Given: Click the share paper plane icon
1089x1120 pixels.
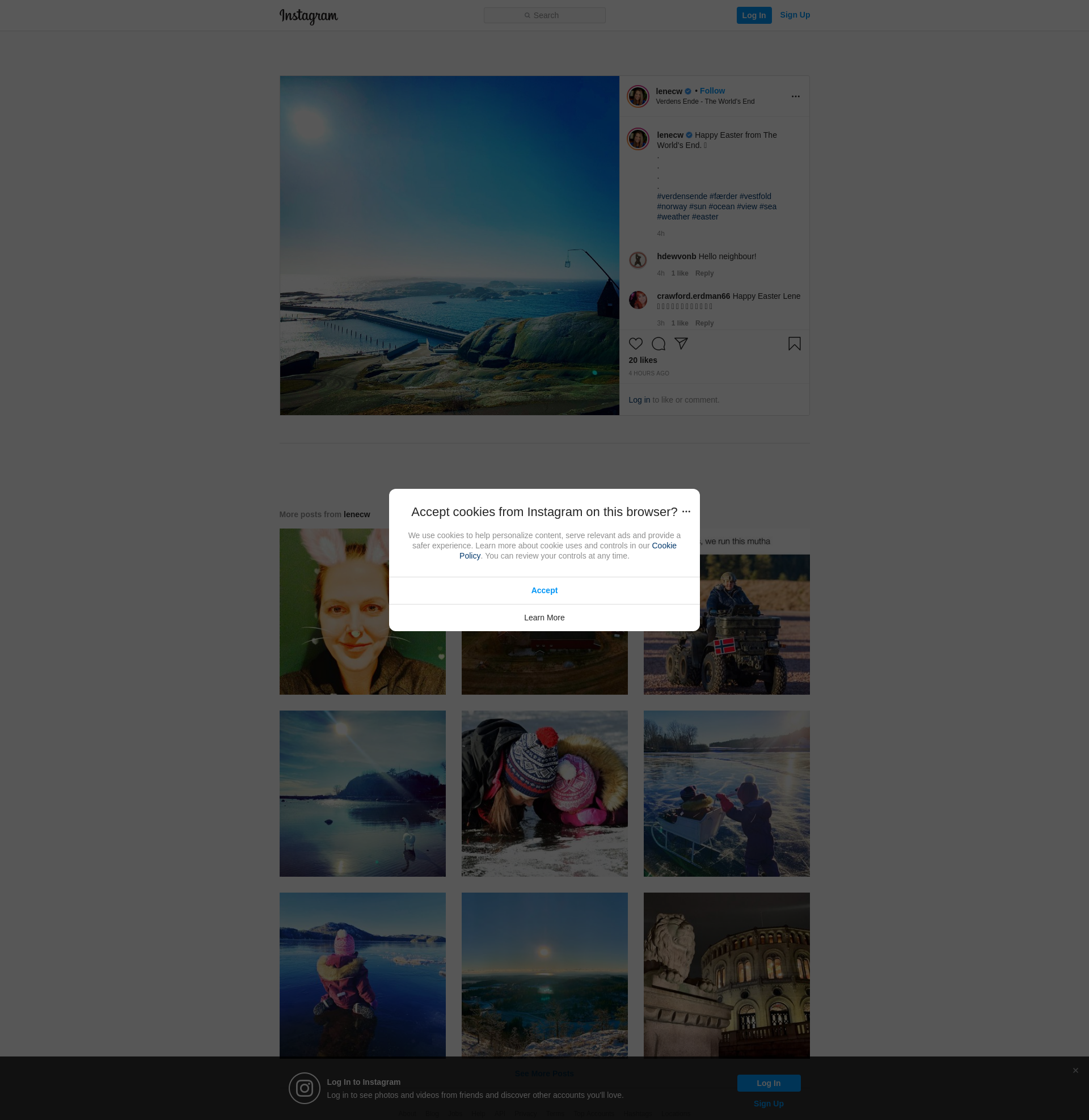Looking at the screenshot, I should click(681, 343).
